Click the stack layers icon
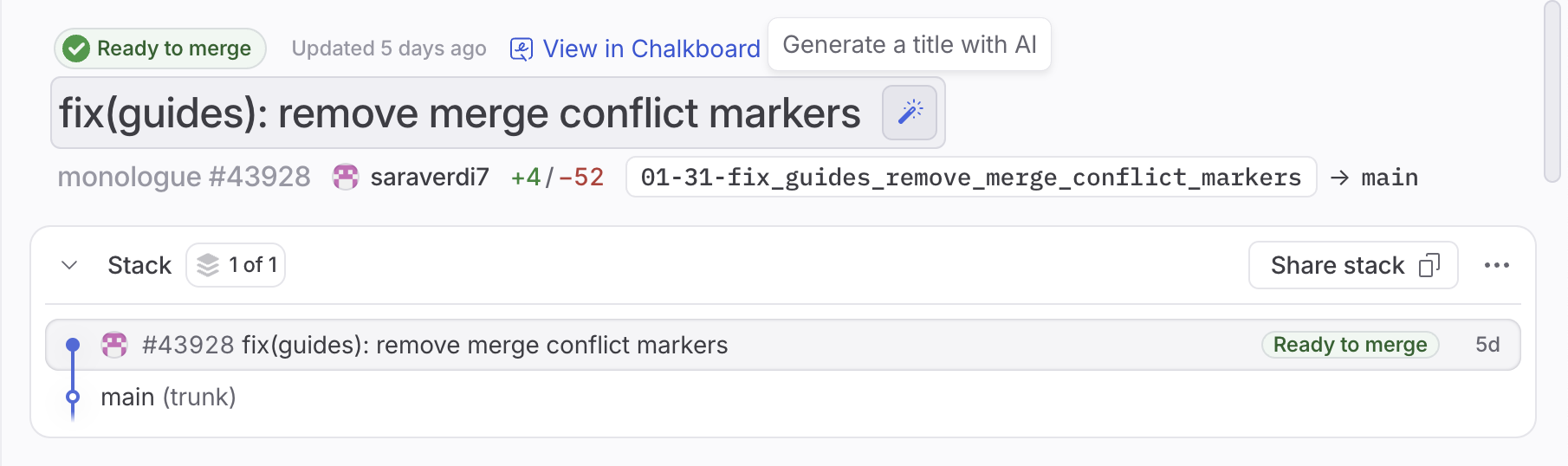 point(208,265)
